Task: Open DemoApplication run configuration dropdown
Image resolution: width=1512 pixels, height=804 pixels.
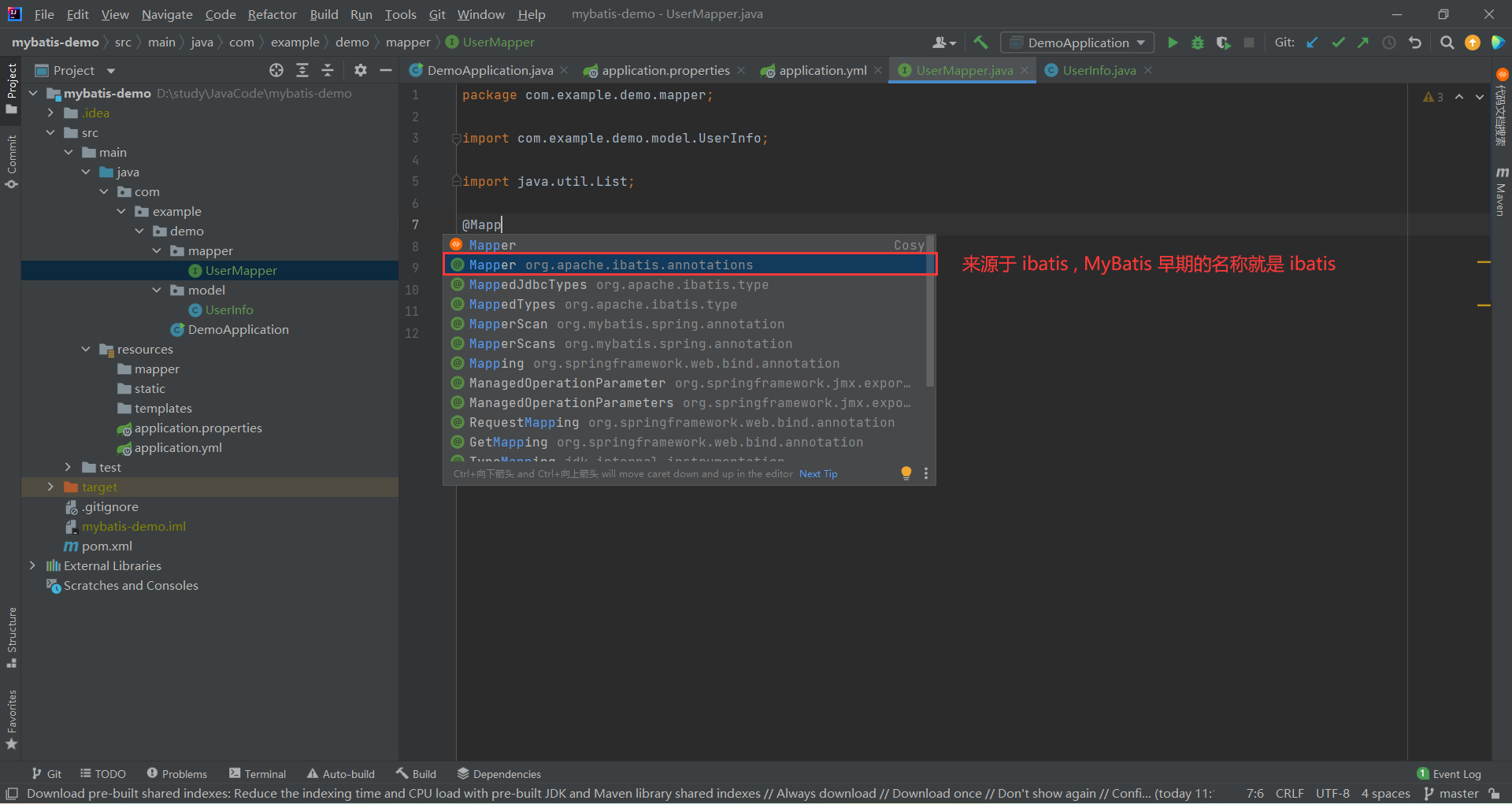Action: 1077,43
